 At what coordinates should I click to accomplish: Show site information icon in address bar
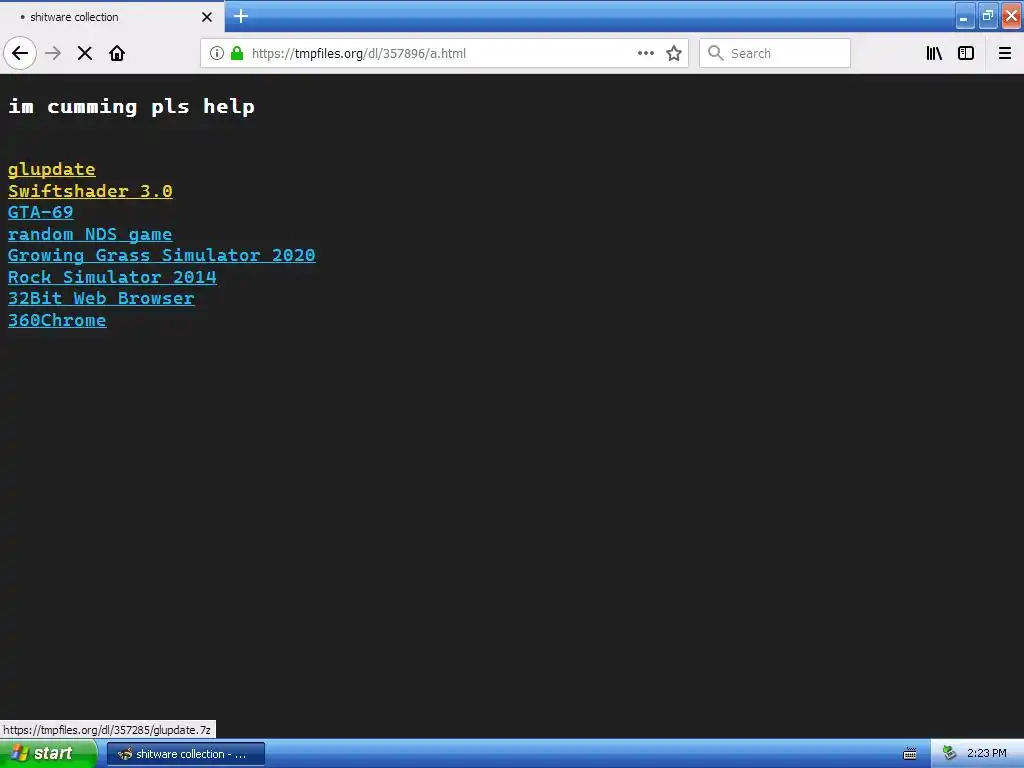(217, 54)
